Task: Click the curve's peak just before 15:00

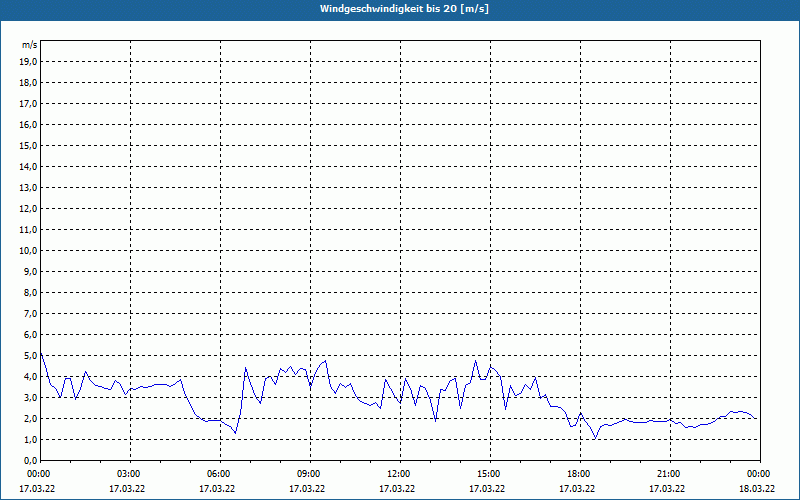Action: click(x=476, y=361)
